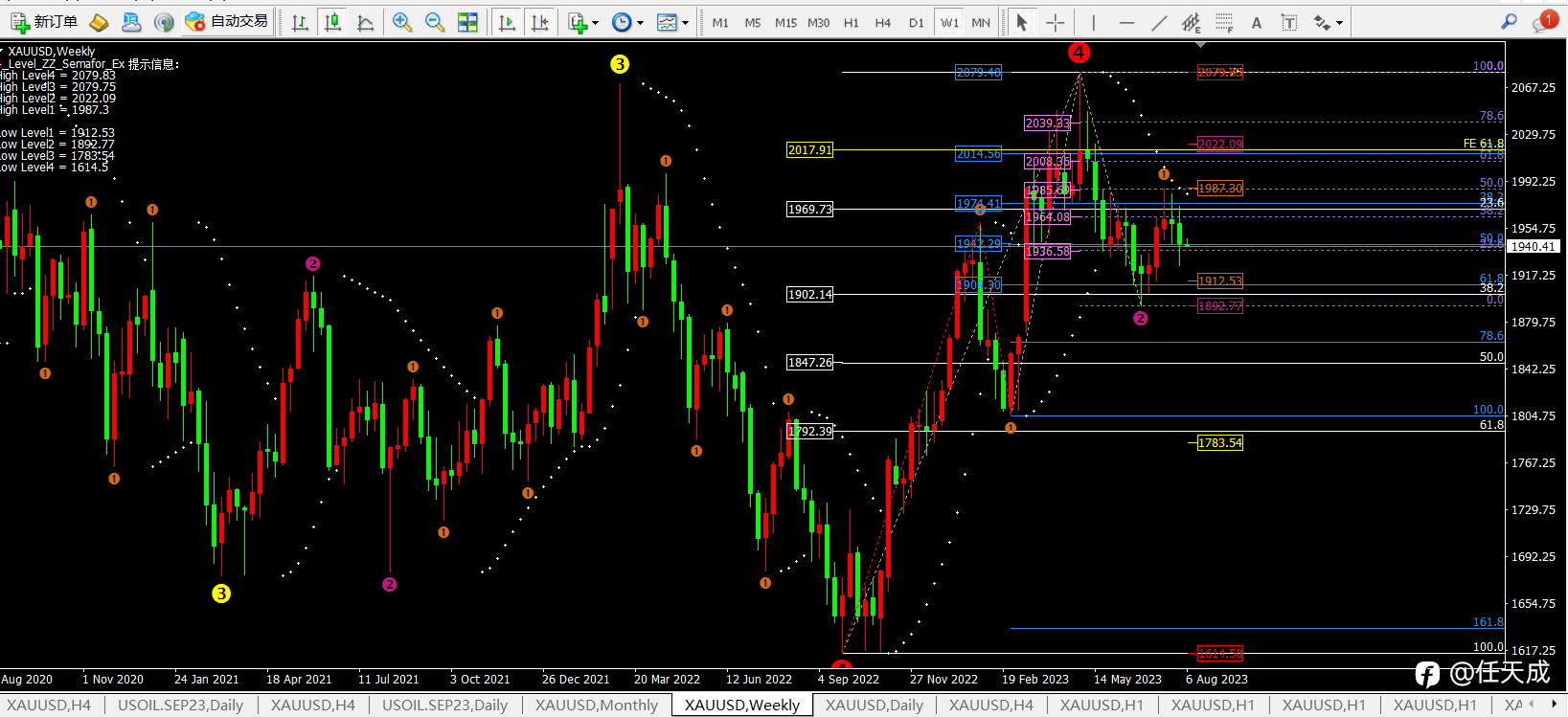Switch to the XAUUSD,Weekly chart tab

point(742,706)
